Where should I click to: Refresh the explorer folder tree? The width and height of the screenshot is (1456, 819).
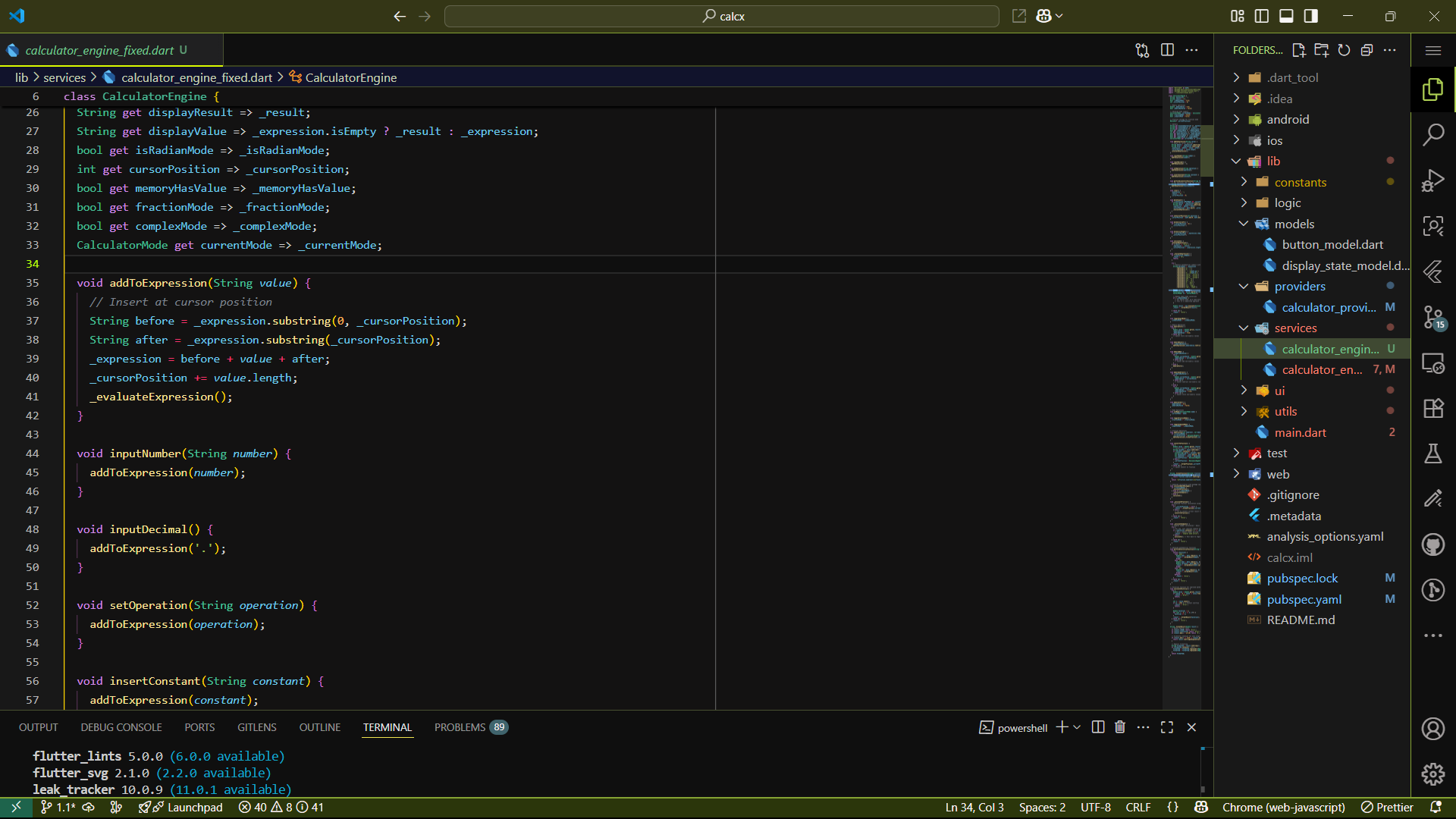coord(1344,50)
